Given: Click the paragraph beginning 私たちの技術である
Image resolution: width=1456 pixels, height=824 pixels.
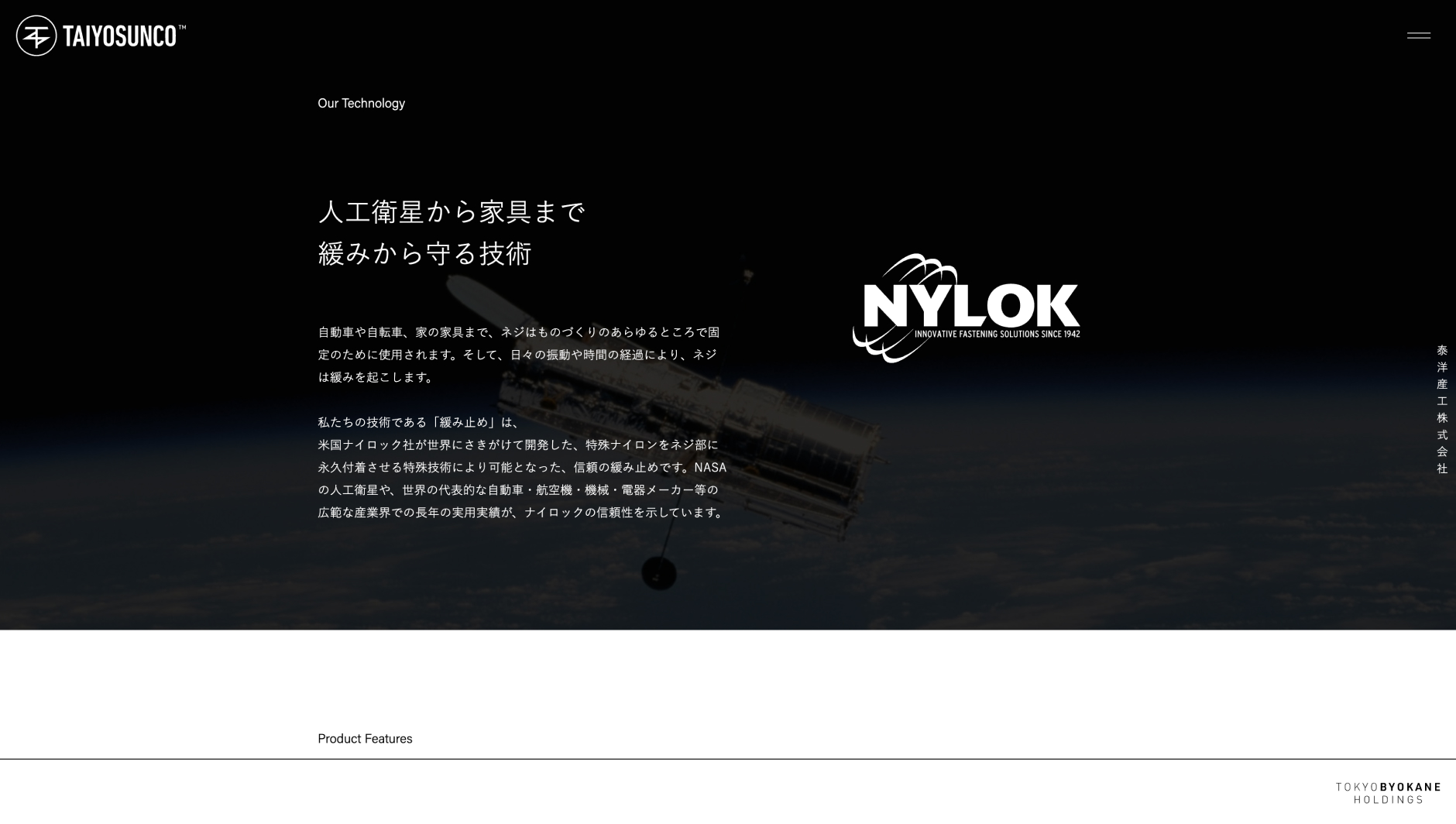Looking at the screenshot, I should (x=523, y=468).
